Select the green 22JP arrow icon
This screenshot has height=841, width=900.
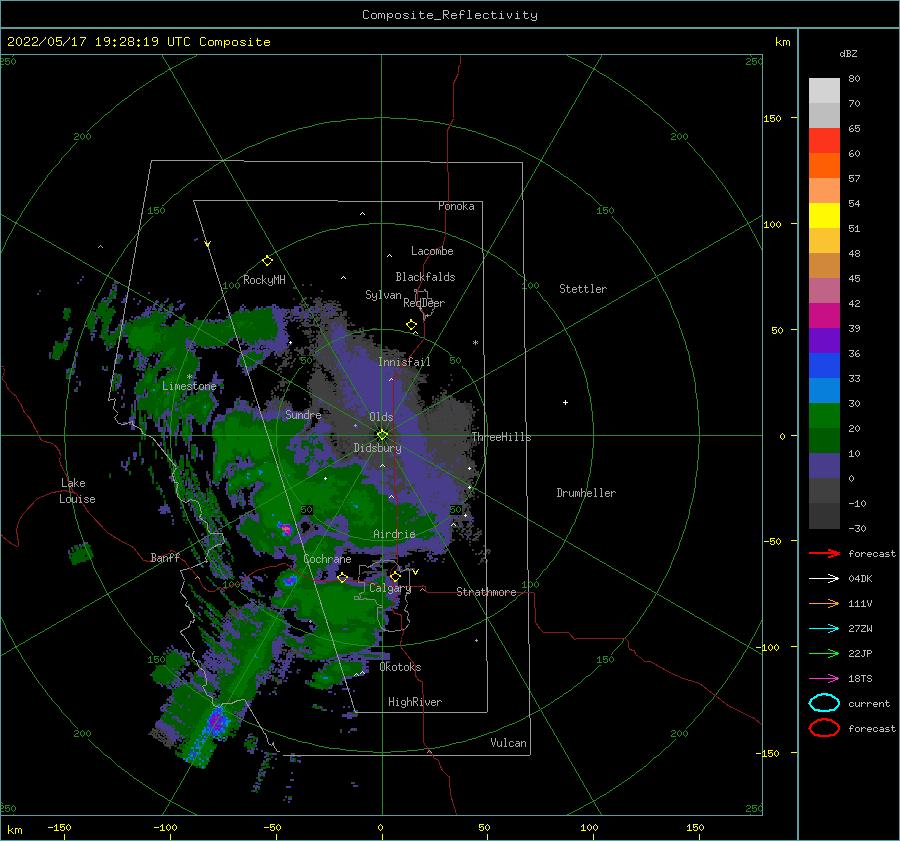[824, 653]
